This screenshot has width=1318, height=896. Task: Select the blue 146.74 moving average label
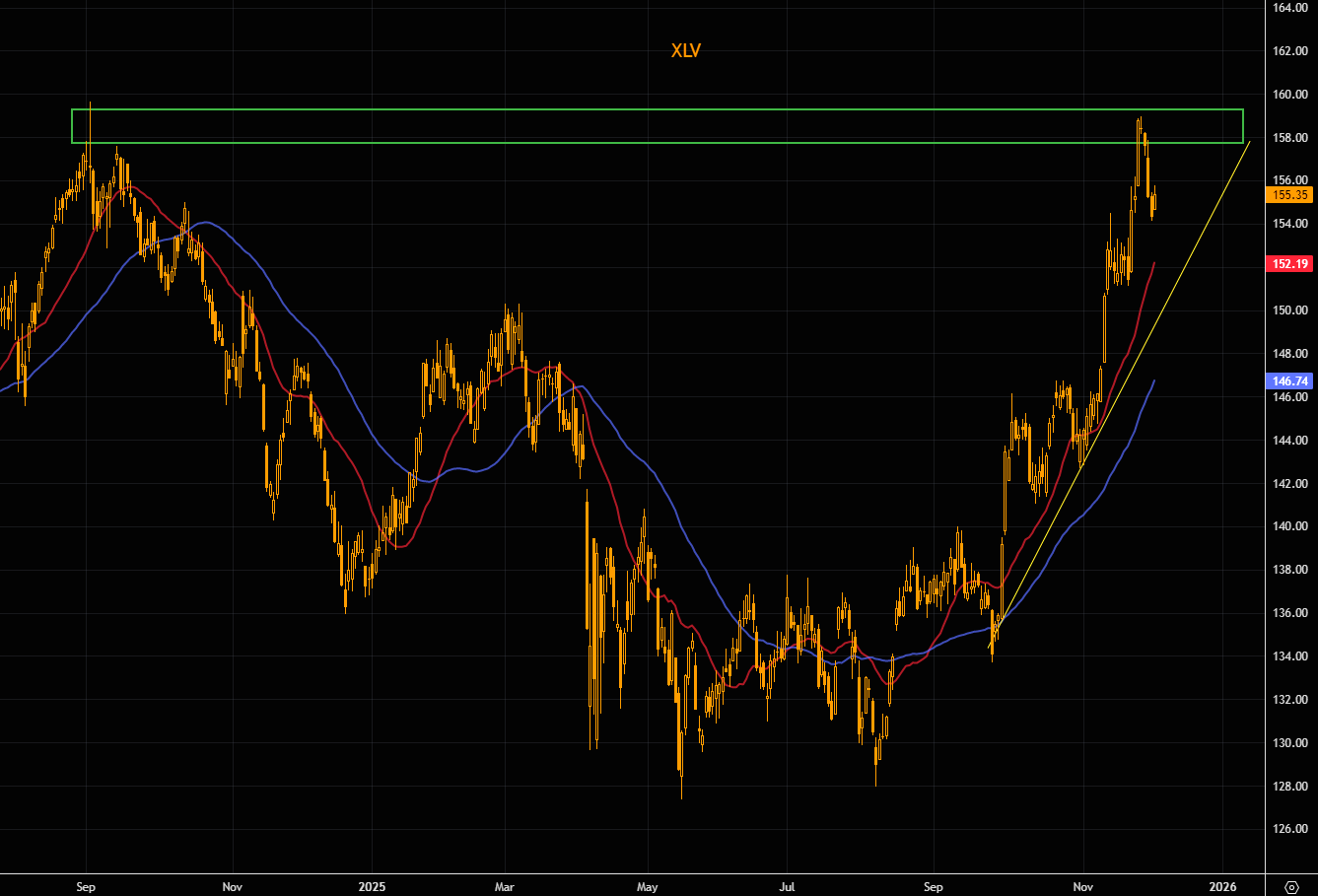pyautogui.click(x=1290, y=379)
